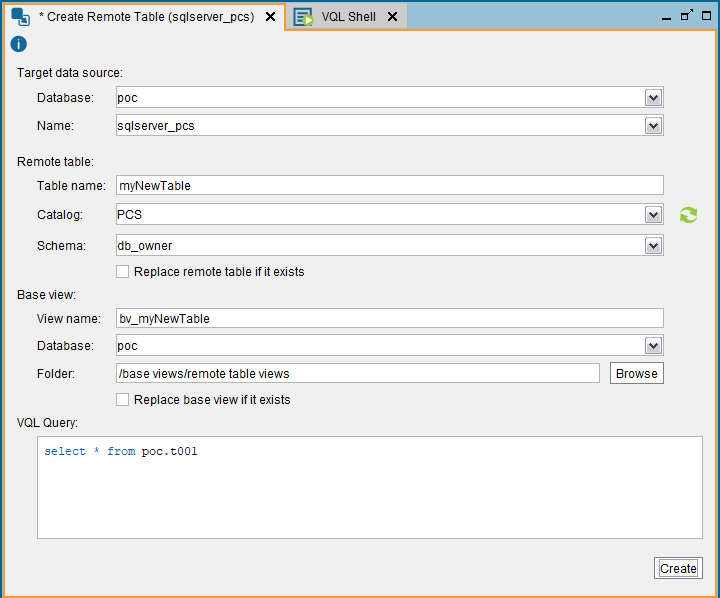The image size is (720, 598).
Task: Switch to the VQL Shell tab
Action: (x=348, y=17)
